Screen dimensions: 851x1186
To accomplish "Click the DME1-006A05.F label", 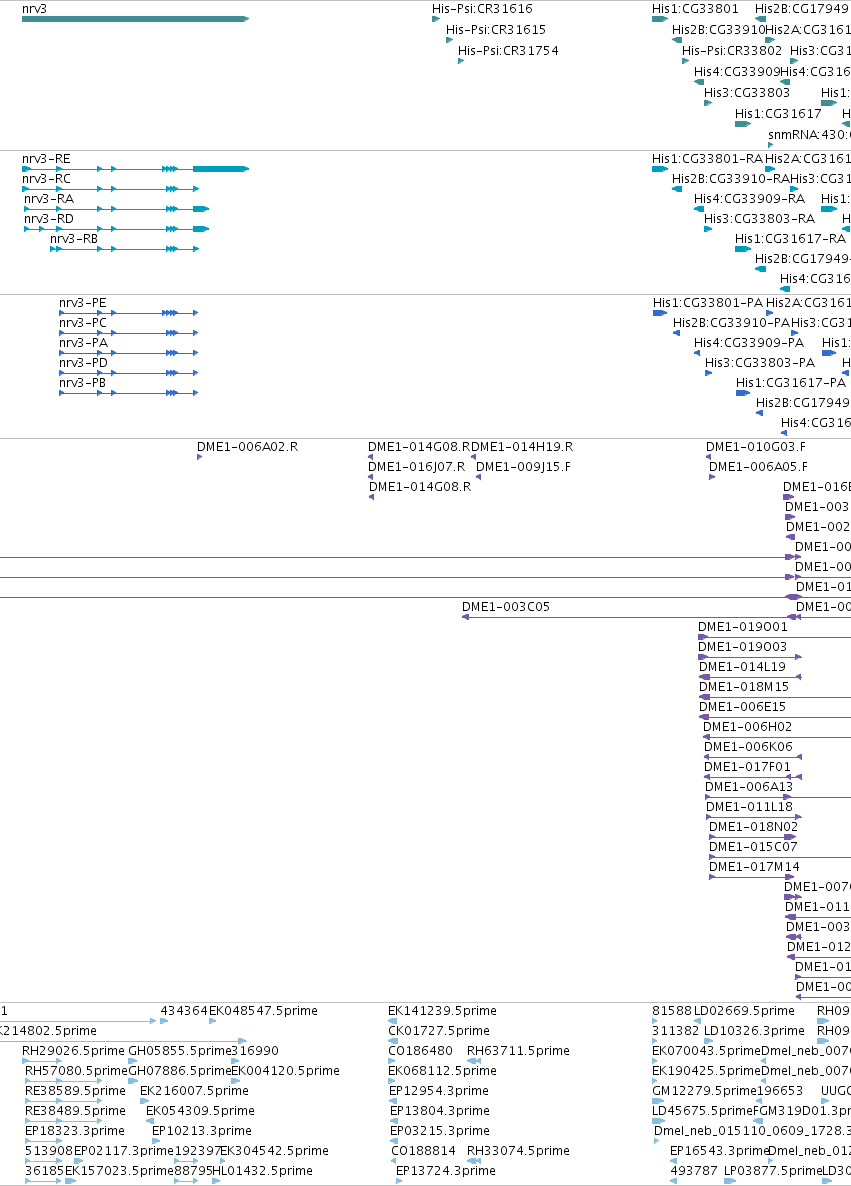I will coord(758,467).
